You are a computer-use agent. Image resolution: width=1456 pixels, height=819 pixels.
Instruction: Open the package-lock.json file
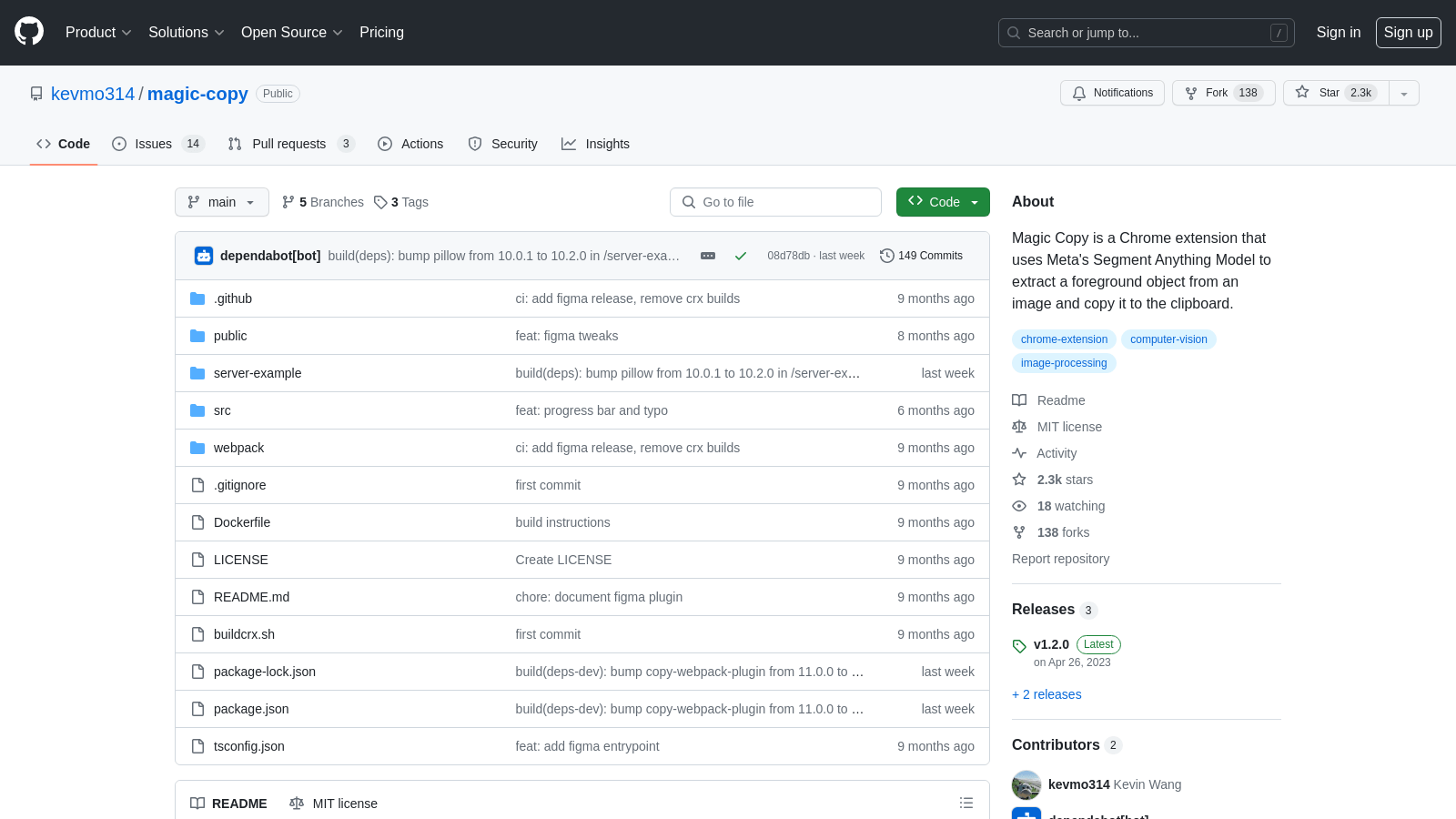(265, 672)
